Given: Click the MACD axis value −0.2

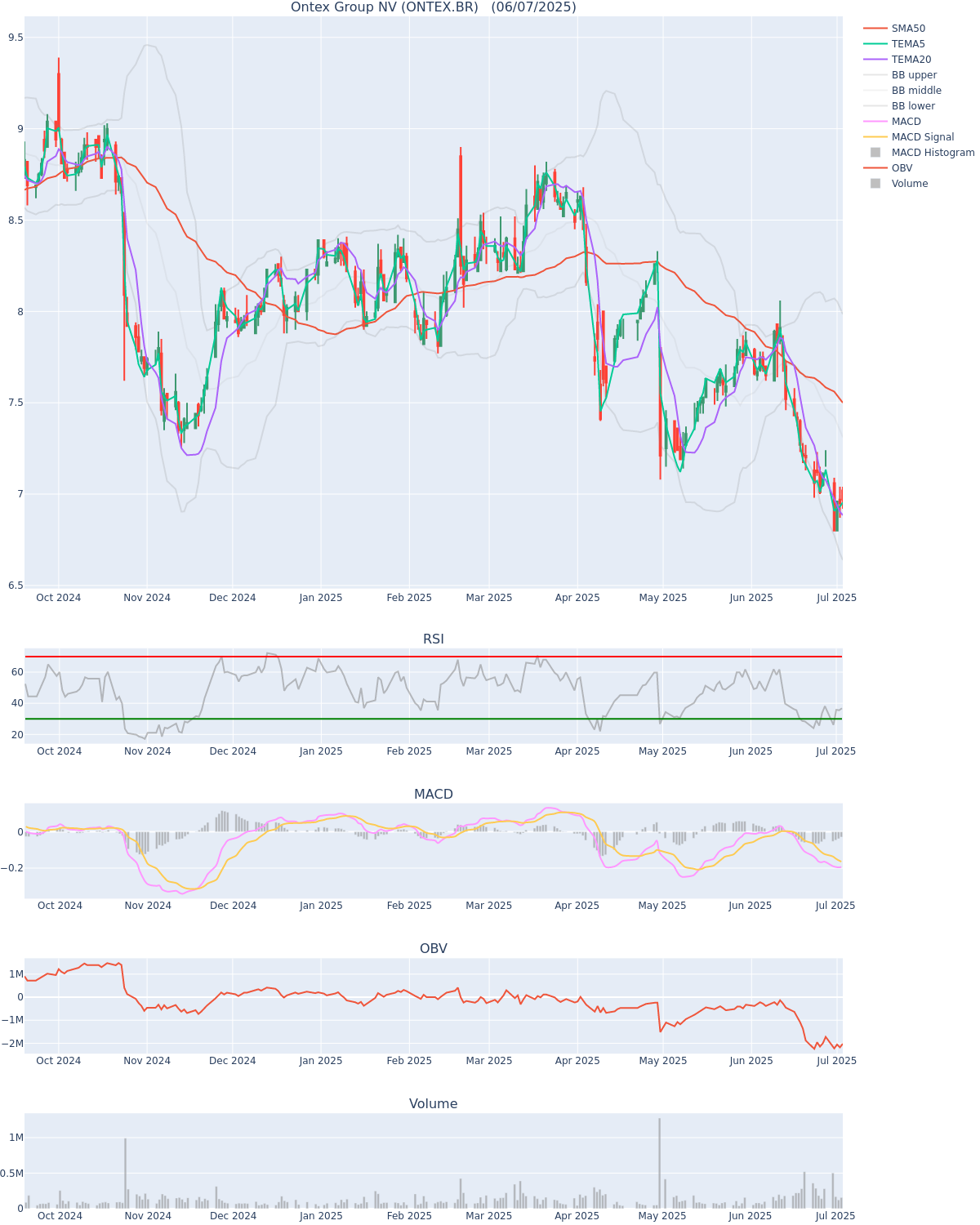Looking at the screenshot, I should point(11,868).
